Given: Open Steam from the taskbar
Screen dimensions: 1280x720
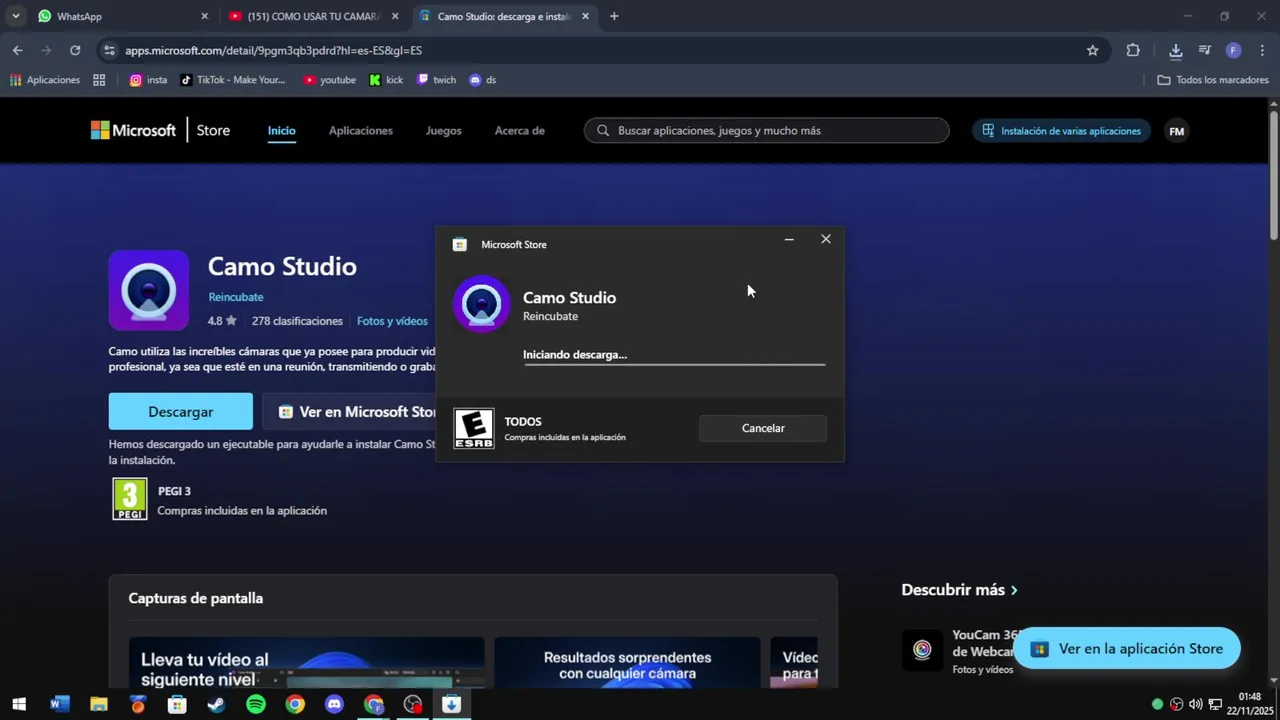Looking at the screenshot, I should pyautogui.click(x=216, y=704).
